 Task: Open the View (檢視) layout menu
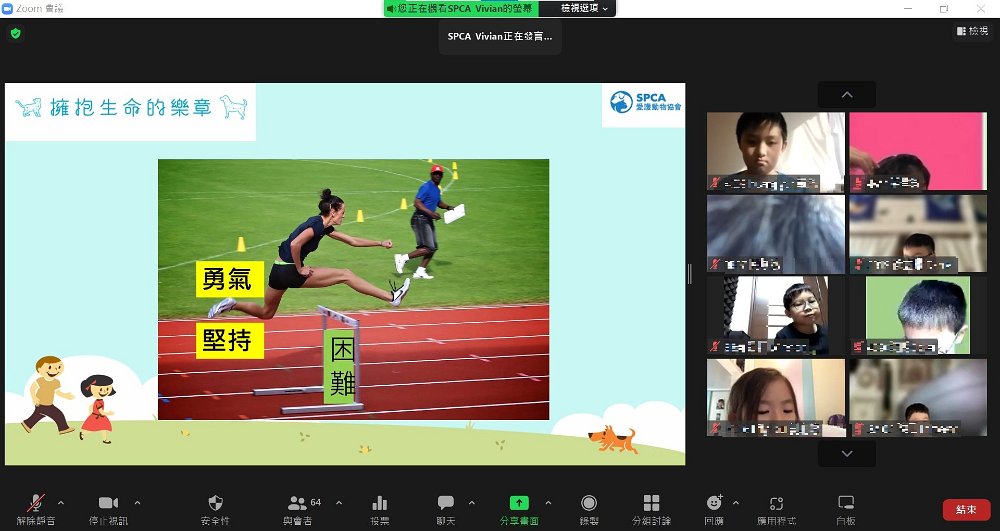click(972, 32)
